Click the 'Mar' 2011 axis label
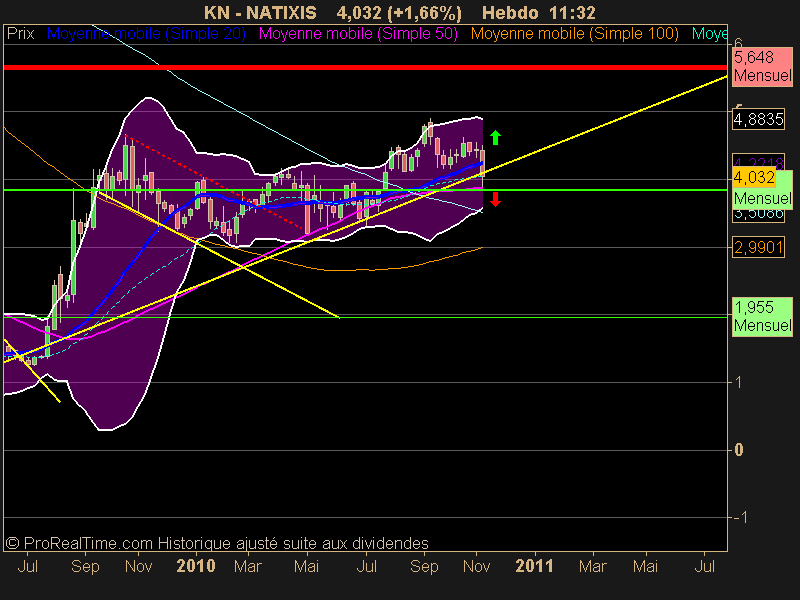 [x=592, y=566]
